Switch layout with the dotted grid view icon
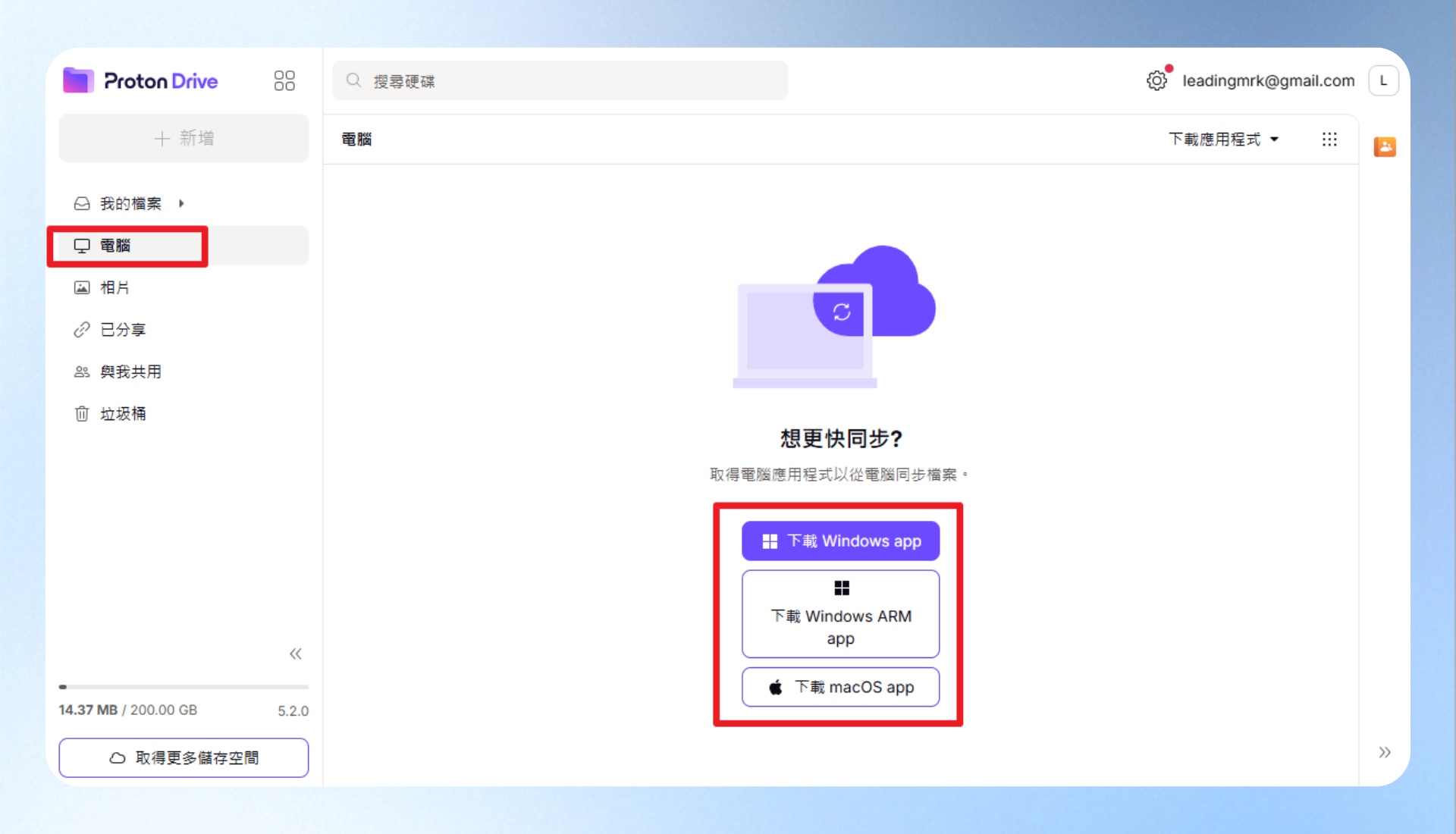The height and width of the screenshot is (834, 1456). coord(1329,140)
